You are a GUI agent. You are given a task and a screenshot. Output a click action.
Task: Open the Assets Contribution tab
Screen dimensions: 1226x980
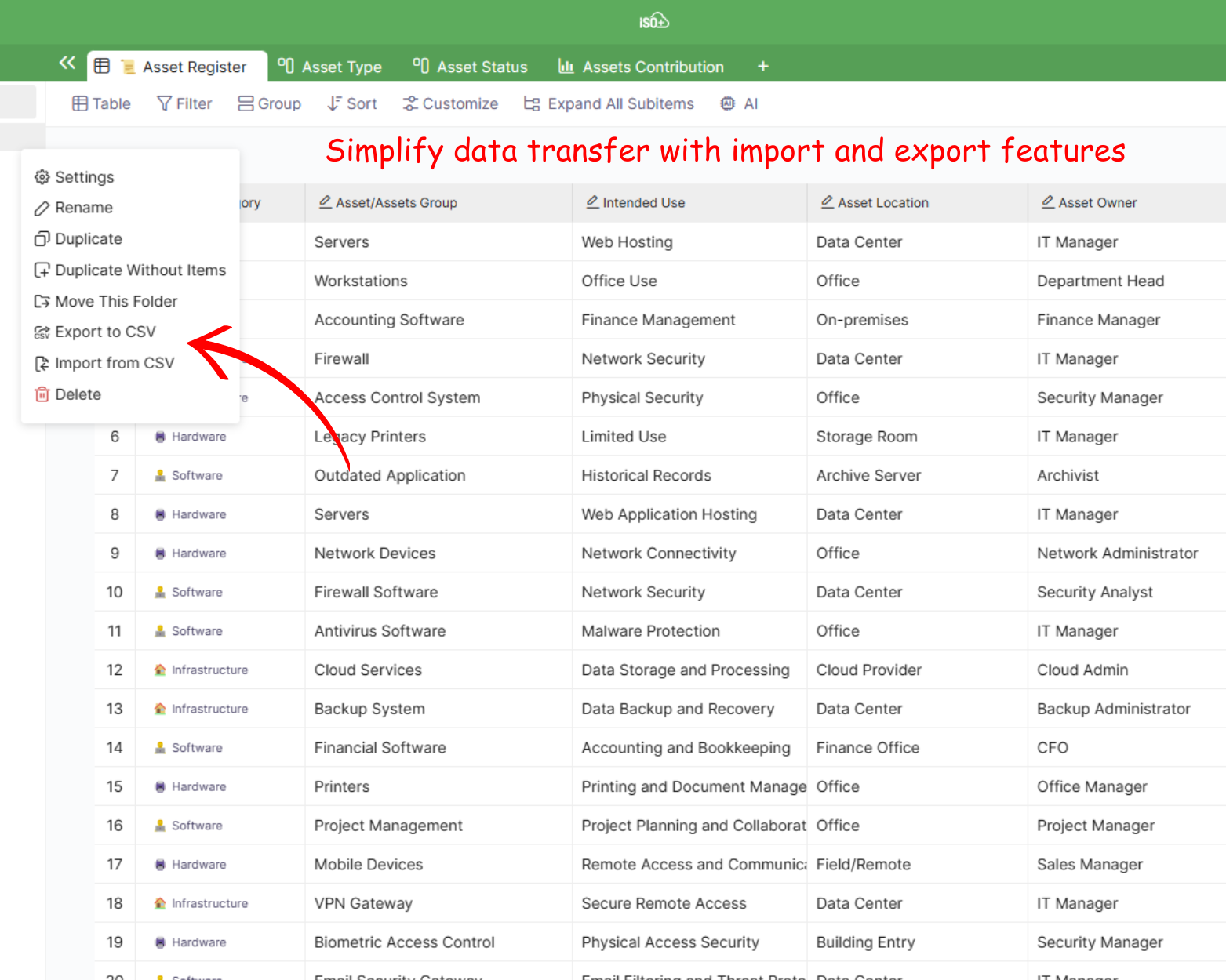pyautogui.click(x=641, y=67)
